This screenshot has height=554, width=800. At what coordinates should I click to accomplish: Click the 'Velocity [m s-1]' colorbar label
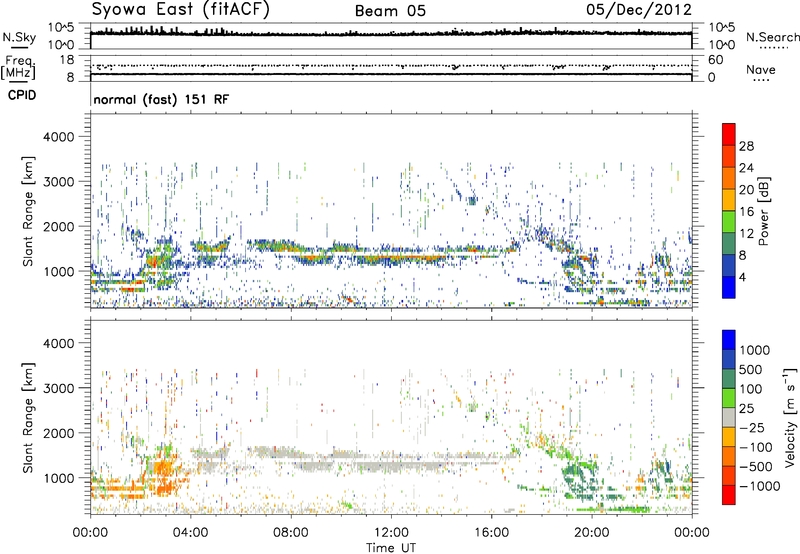[789, 417]
